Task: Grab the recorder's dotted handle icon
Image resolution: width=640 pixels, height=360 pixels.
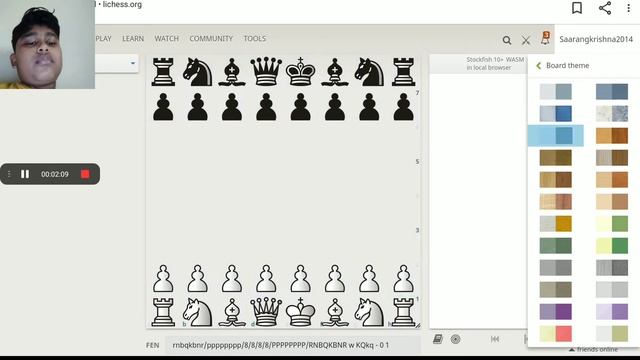Action: point(9,174)
